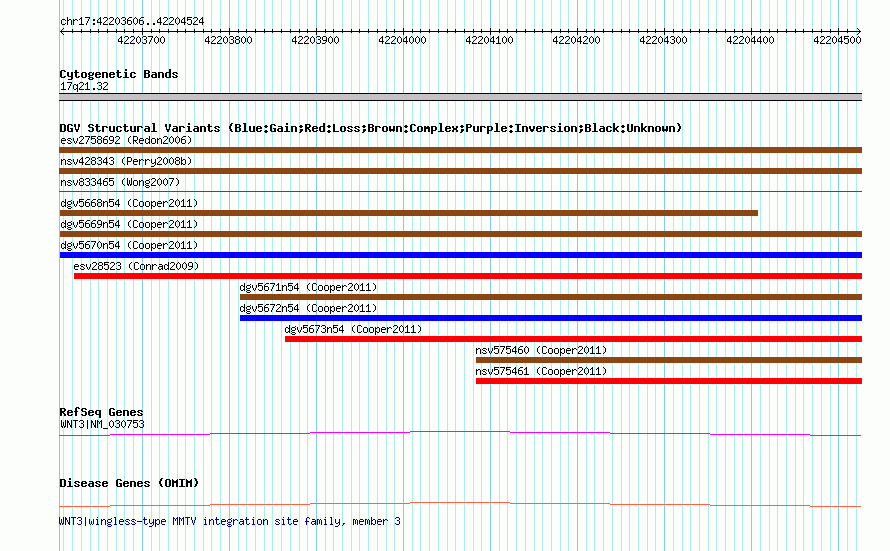Click the dgv5670n54 (Cooper2011) label
Image resolution: width=890 pixels, height=551 pixels.
pyautogui.click(x=129, y=245)
